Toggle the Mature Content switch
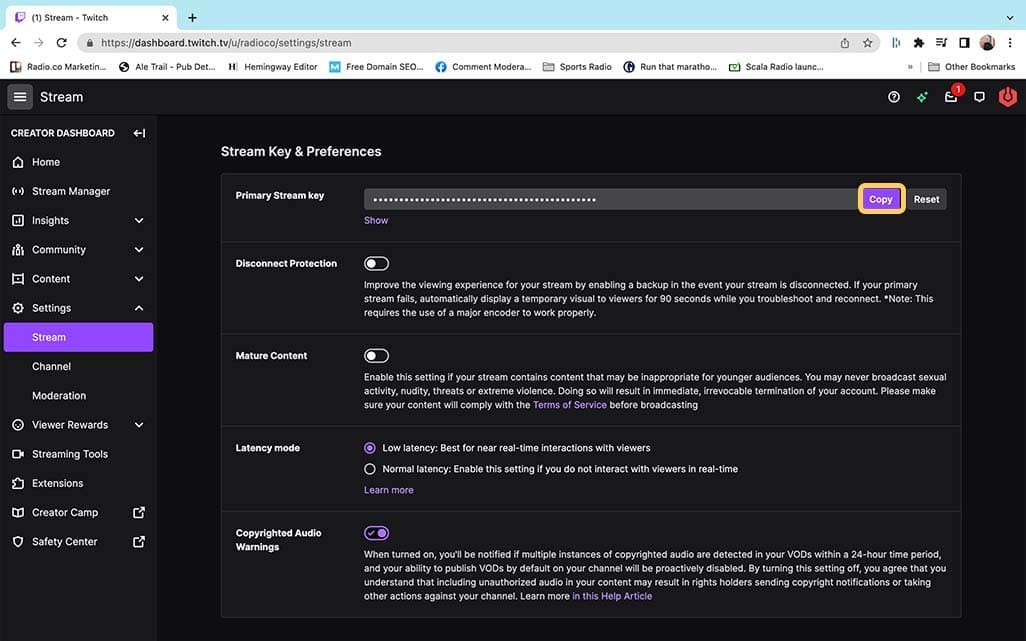The image size is (1026, 641). [x=376, y=355]
